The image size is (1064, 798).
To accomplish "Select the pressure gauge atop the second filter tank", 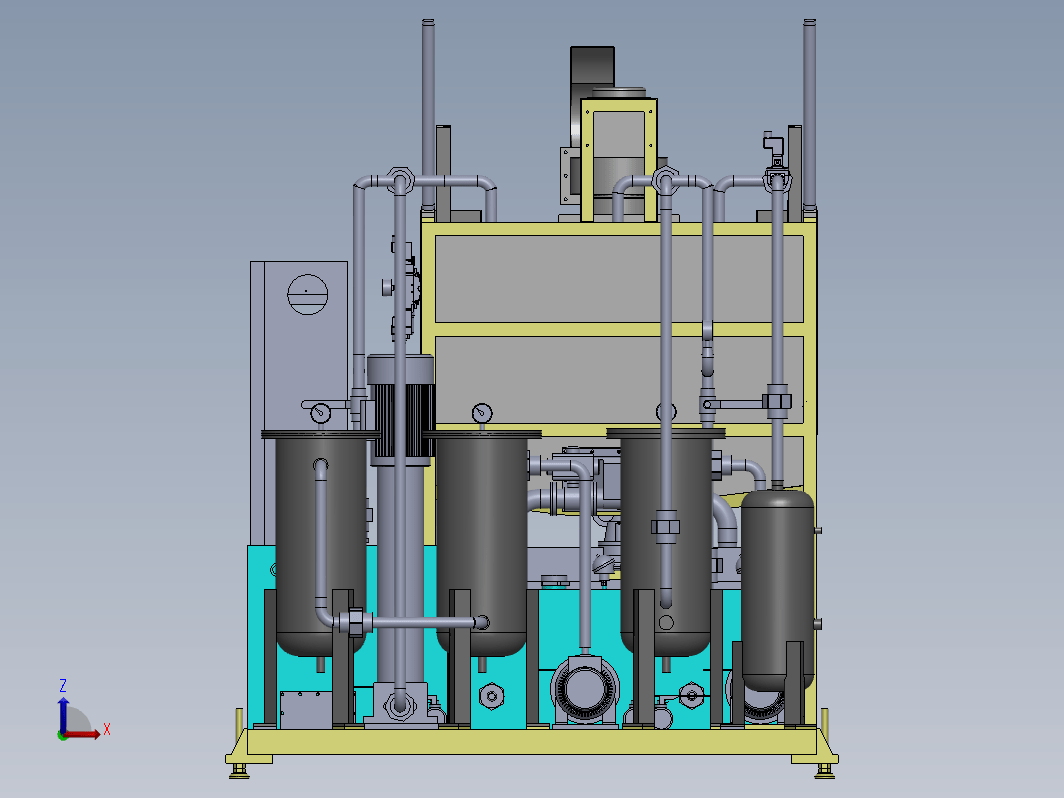I will point(482,413).
